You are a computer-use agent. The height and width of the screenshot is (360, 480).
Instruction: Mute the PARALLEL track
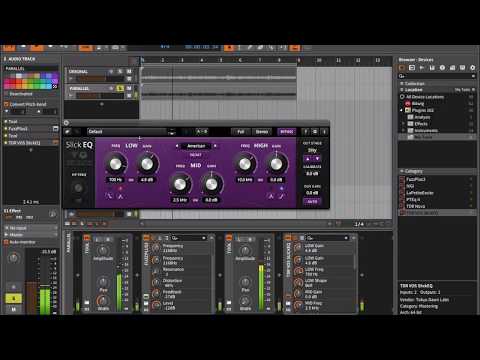(x=129, y=88)
